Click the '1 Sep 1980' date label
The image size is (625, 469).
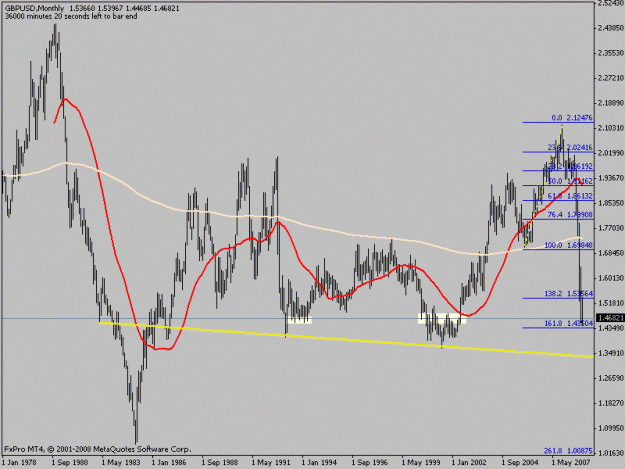[x=70, y=463]
